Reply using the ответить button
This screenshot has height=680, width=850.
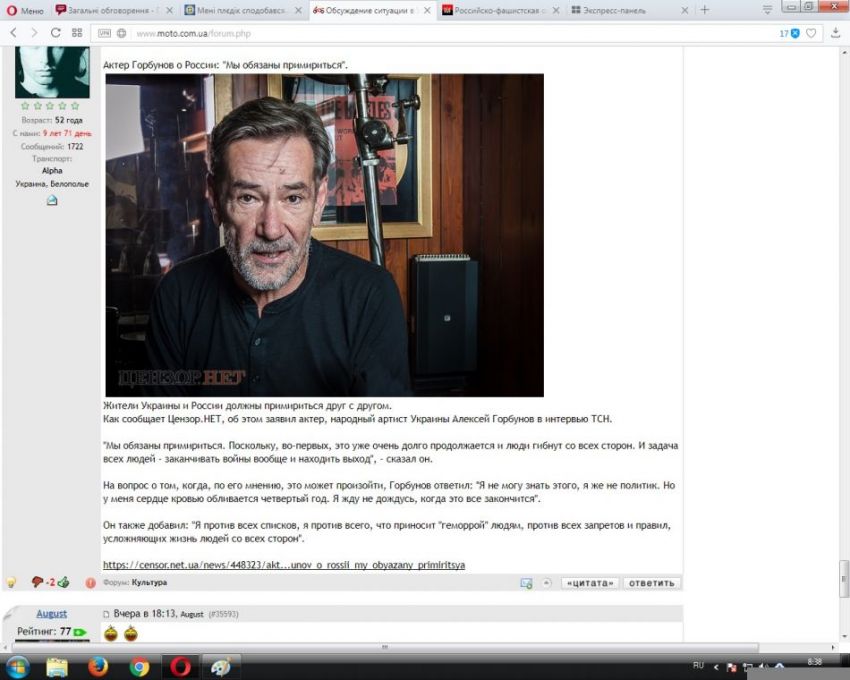point(652,583)
